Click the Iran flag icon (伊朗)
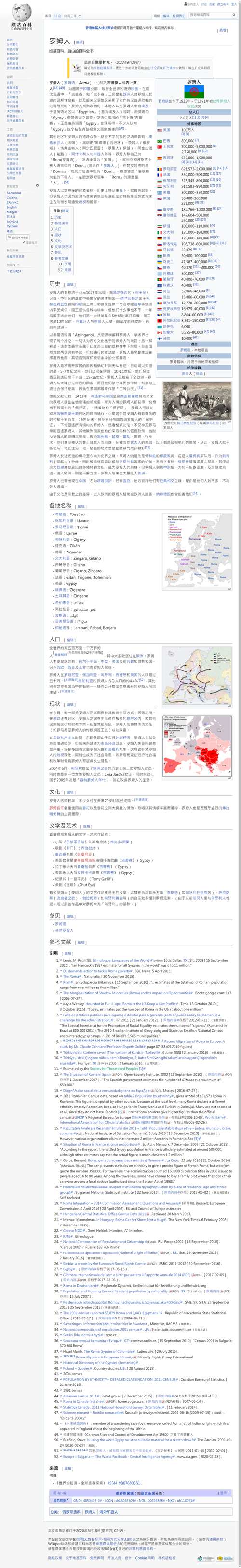The width and height of the screenshot is (241, 1568). click(160, 226)
